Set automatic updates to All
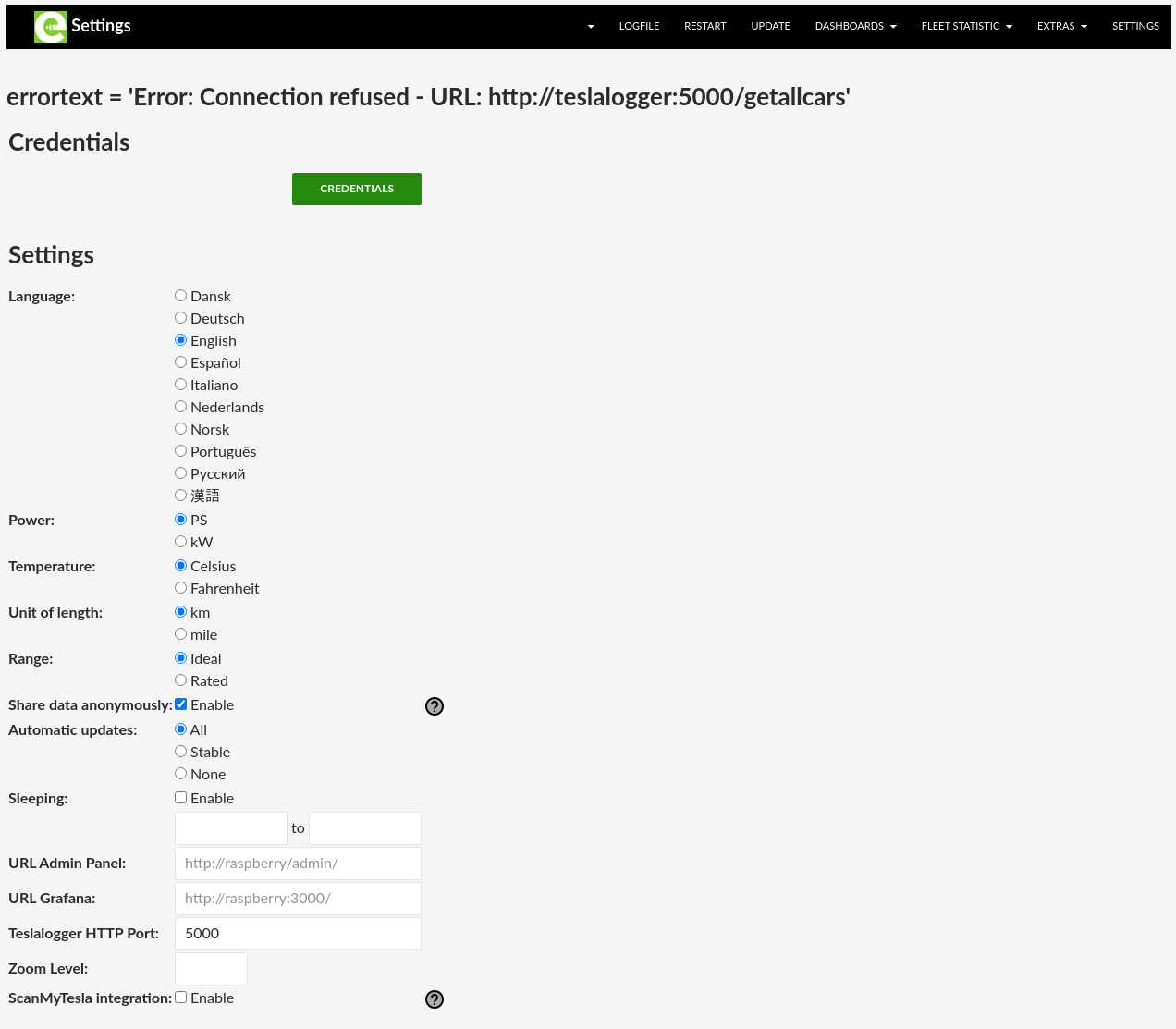This screenshot has height=1029, width=1176. click(x=181, y=729)
